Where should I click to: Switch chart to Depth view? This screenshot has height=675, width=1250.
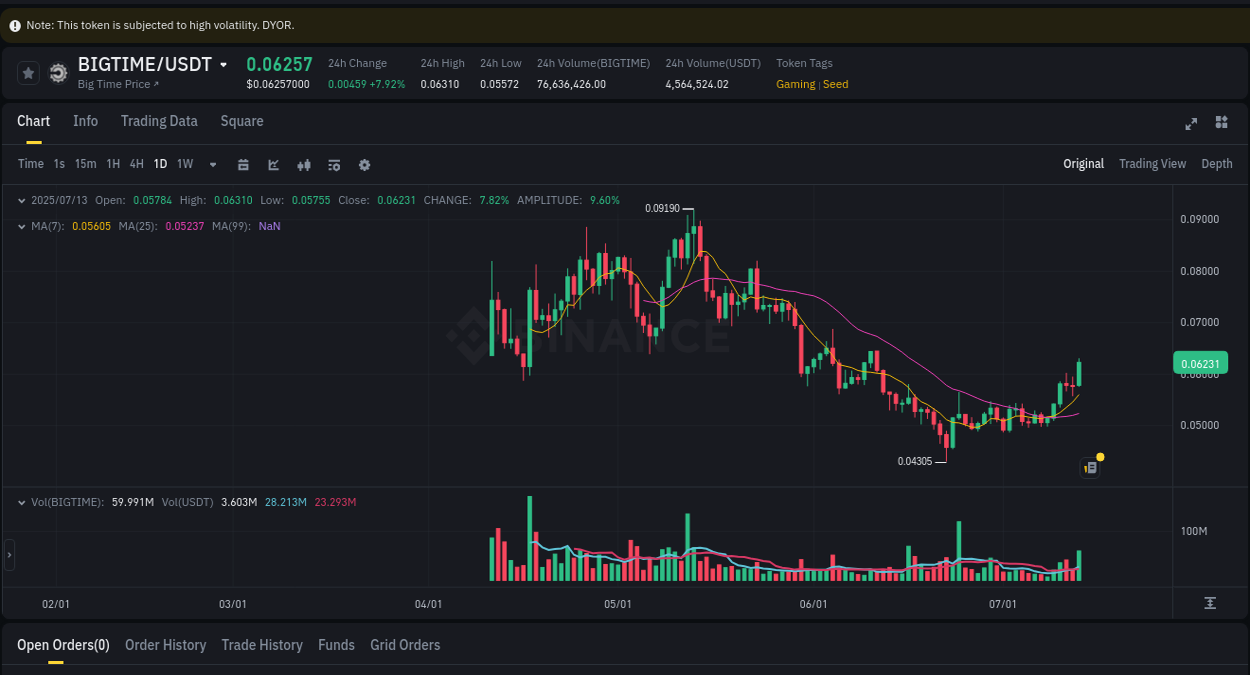[x=1217, y=164]
